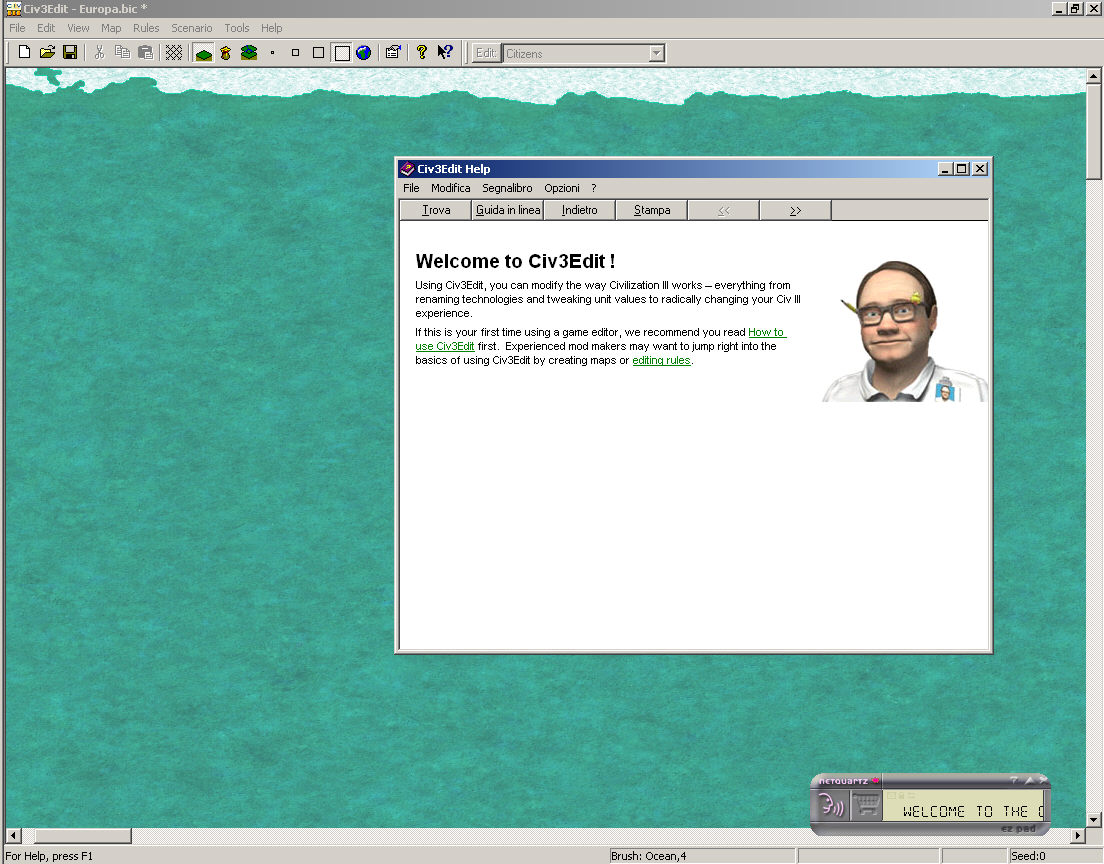This screenshot has height=864, width=1104.
Task: Open the Scenario menu
Action: pos(192,28)
